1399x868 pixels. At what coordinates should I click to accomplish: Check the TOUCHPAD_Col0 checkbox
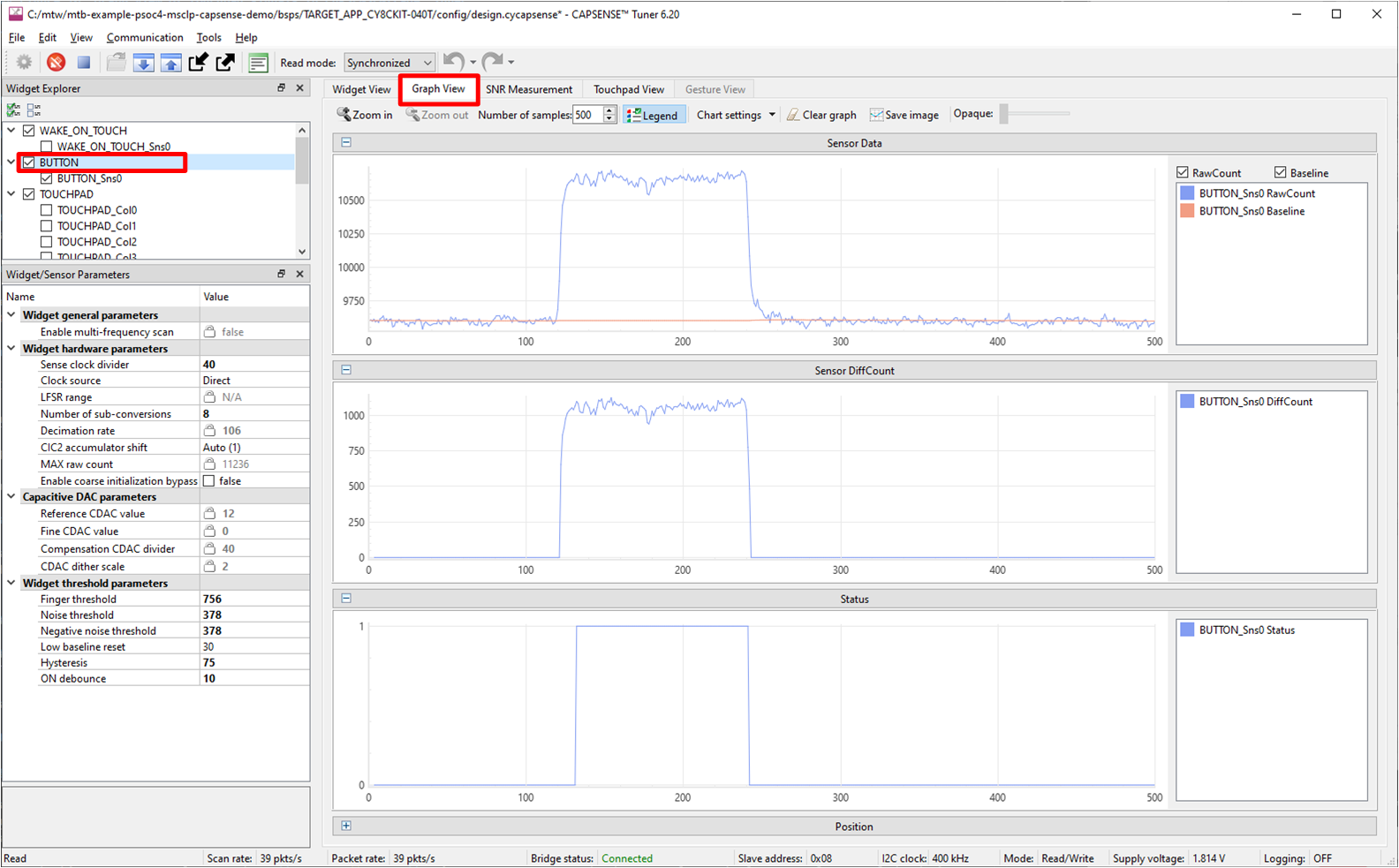point(47,210)
